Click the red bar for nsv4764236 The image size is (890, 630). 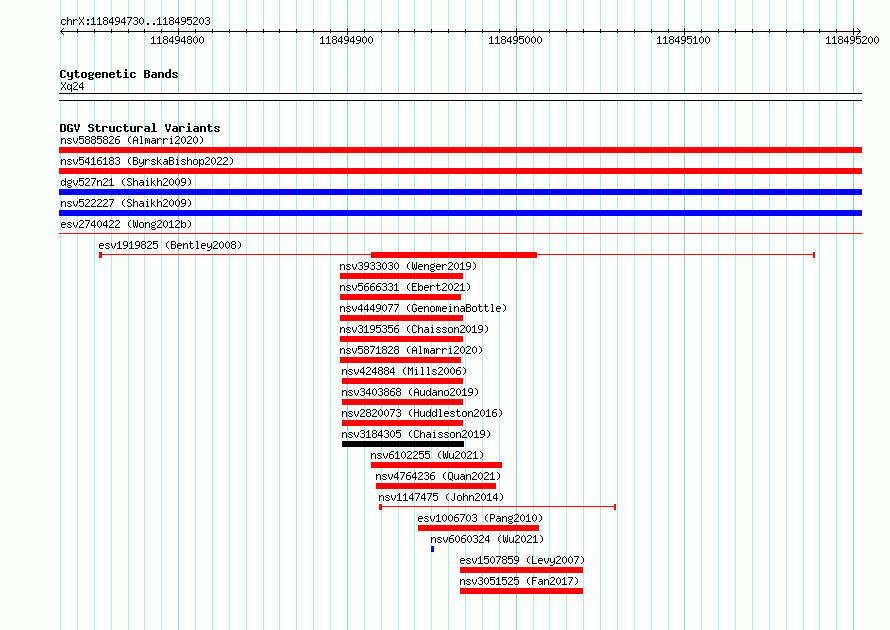436,486
